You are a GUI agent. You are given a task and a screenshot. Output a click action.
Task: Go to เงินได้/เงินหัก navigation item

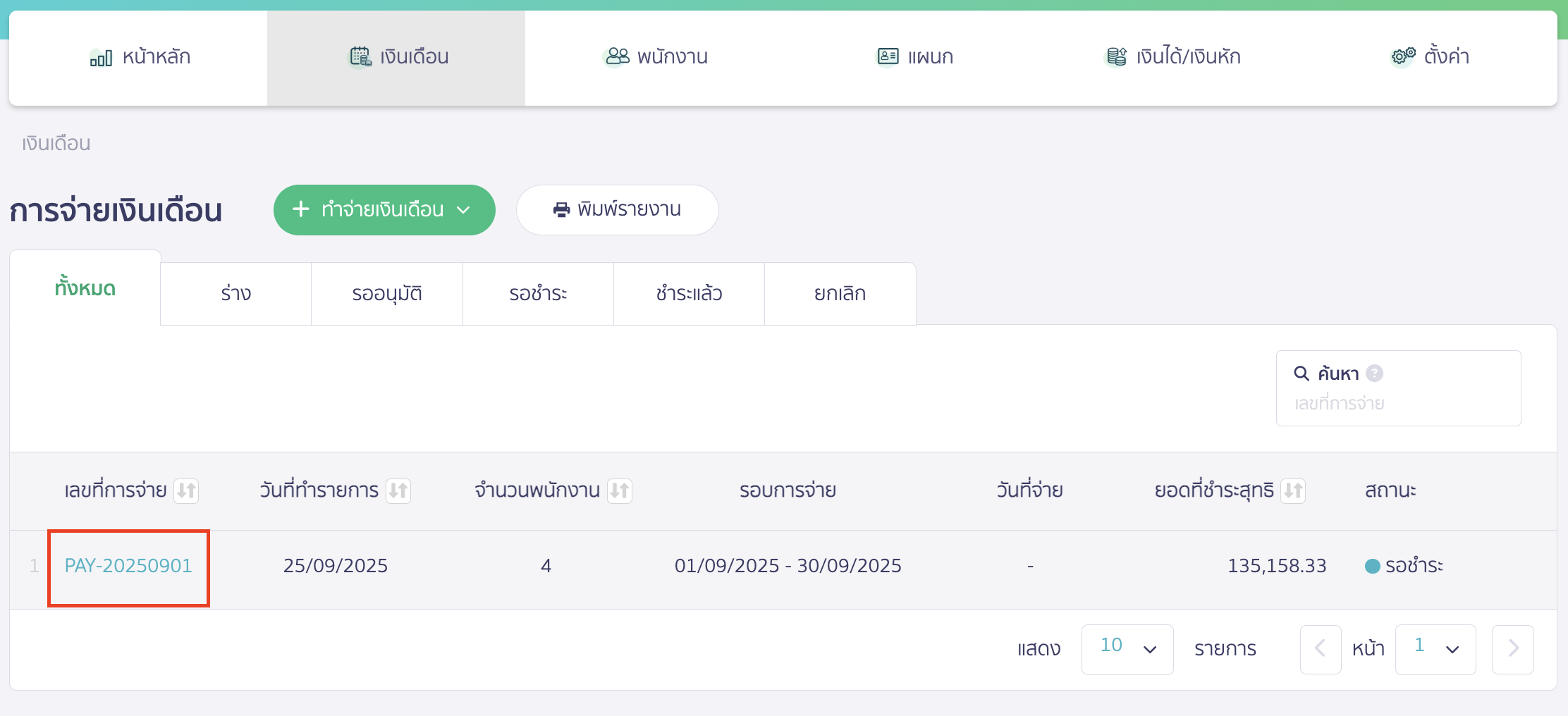[1172, 57]
